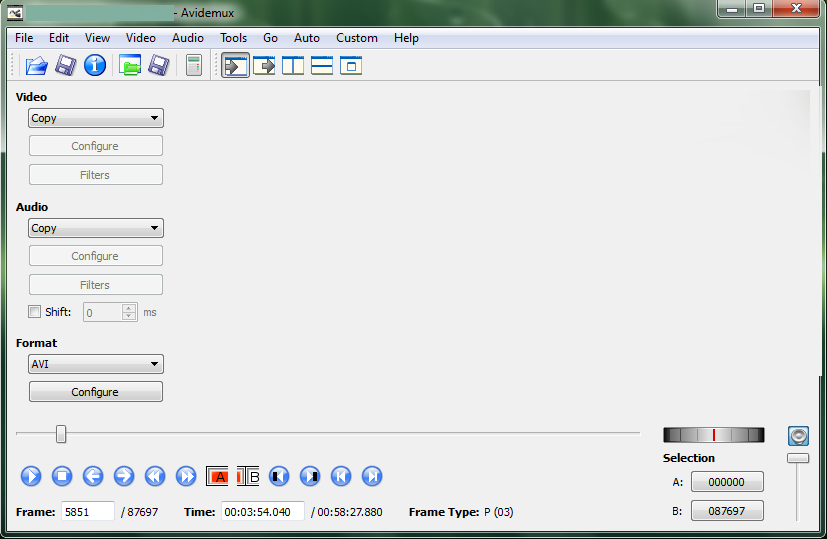Screen dimensions: 827x539
Task: Select separate window preview icon
Action: [x=351, y=66]
